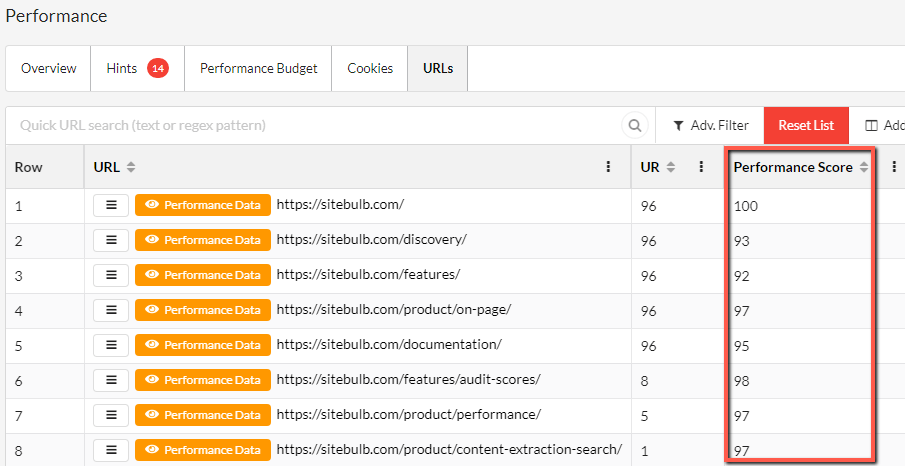View Performance Data for features URL
Screen dimensions: 905x466
[x=203, y=275]
